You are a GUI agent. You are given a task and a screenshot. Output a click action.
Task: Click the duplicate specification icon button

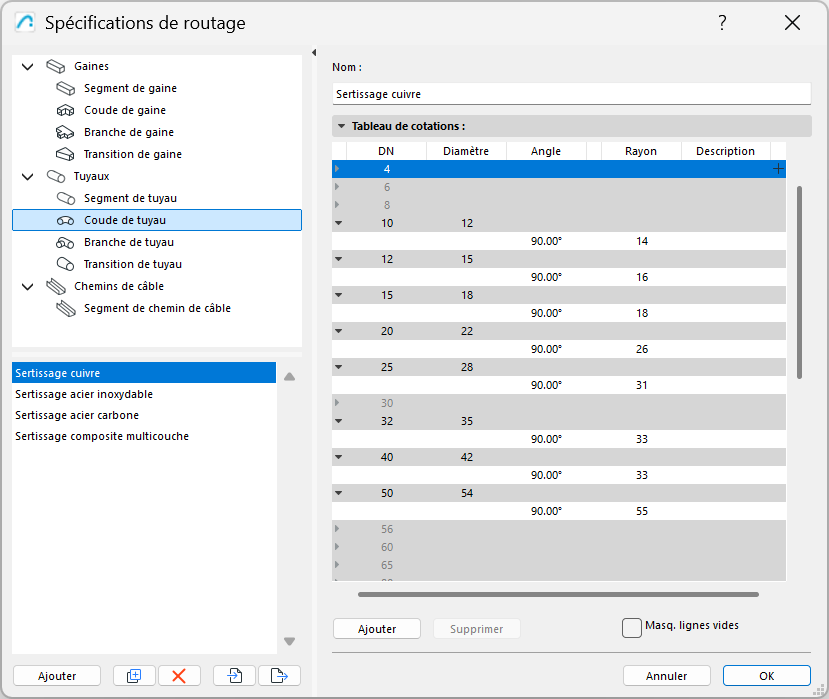click(134, 676)
